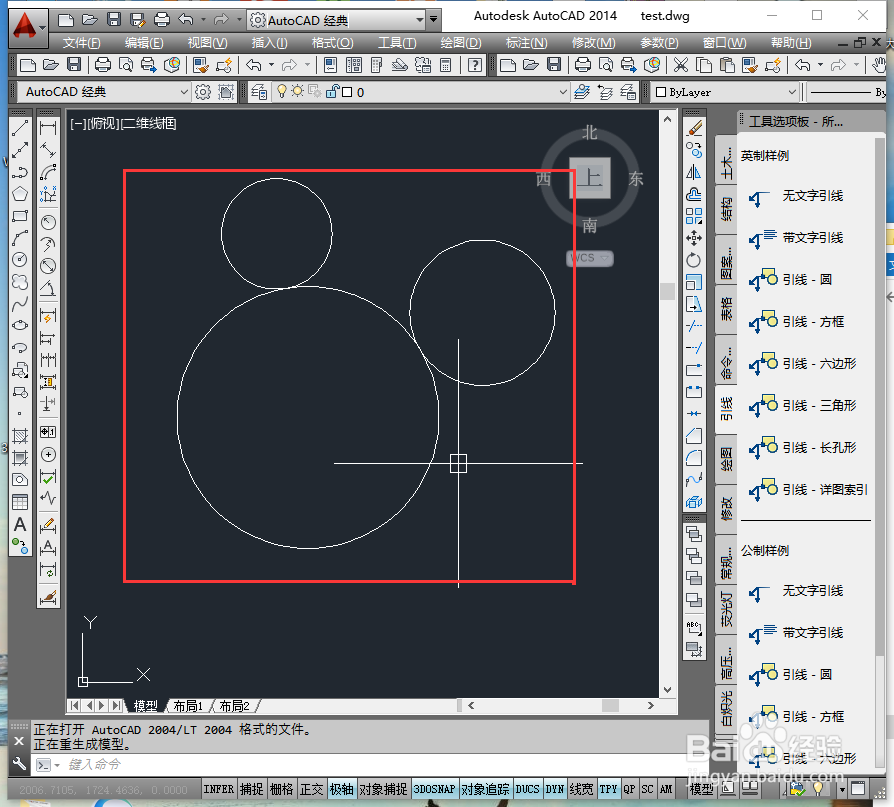Select the Array modify tool
This screenshot has width=894, height=807.
tap(694, 216)
